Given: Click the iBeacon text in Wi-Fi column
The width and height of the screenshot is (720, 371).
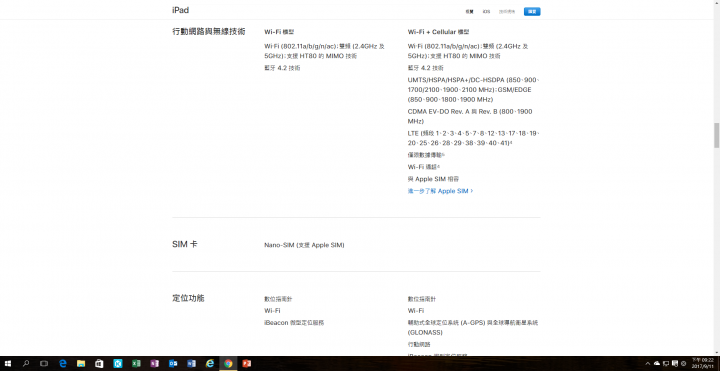Looking at the screenshot, I should point(294,323).
